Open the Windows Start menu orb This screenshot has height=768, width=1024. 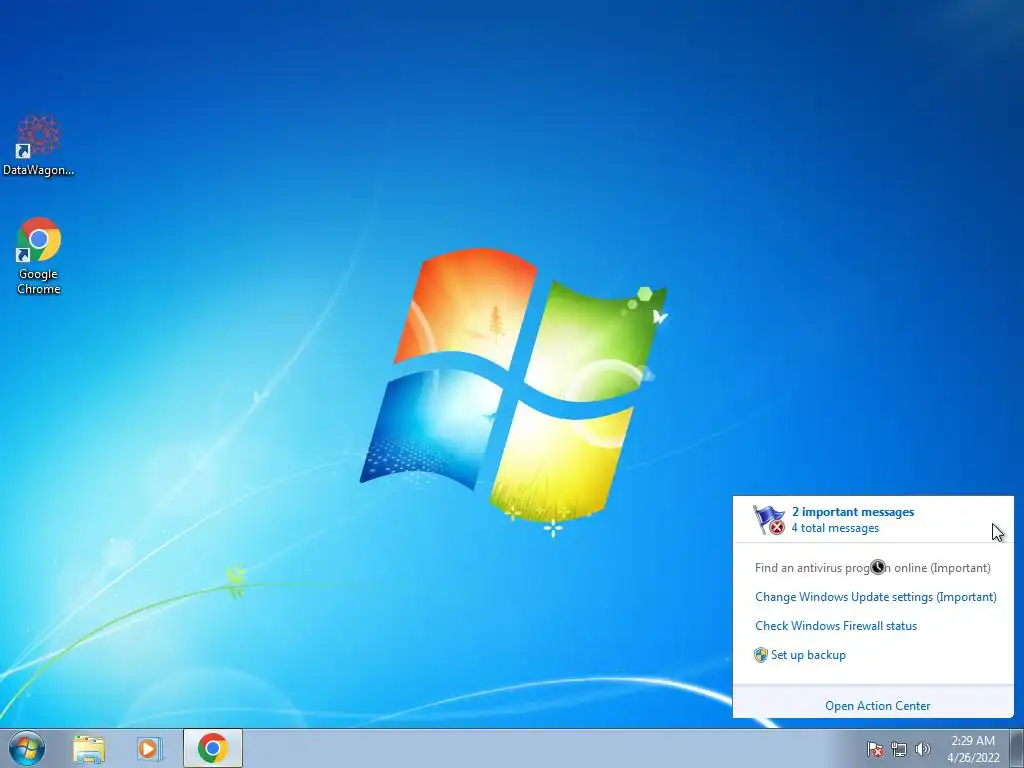point(27,748)
